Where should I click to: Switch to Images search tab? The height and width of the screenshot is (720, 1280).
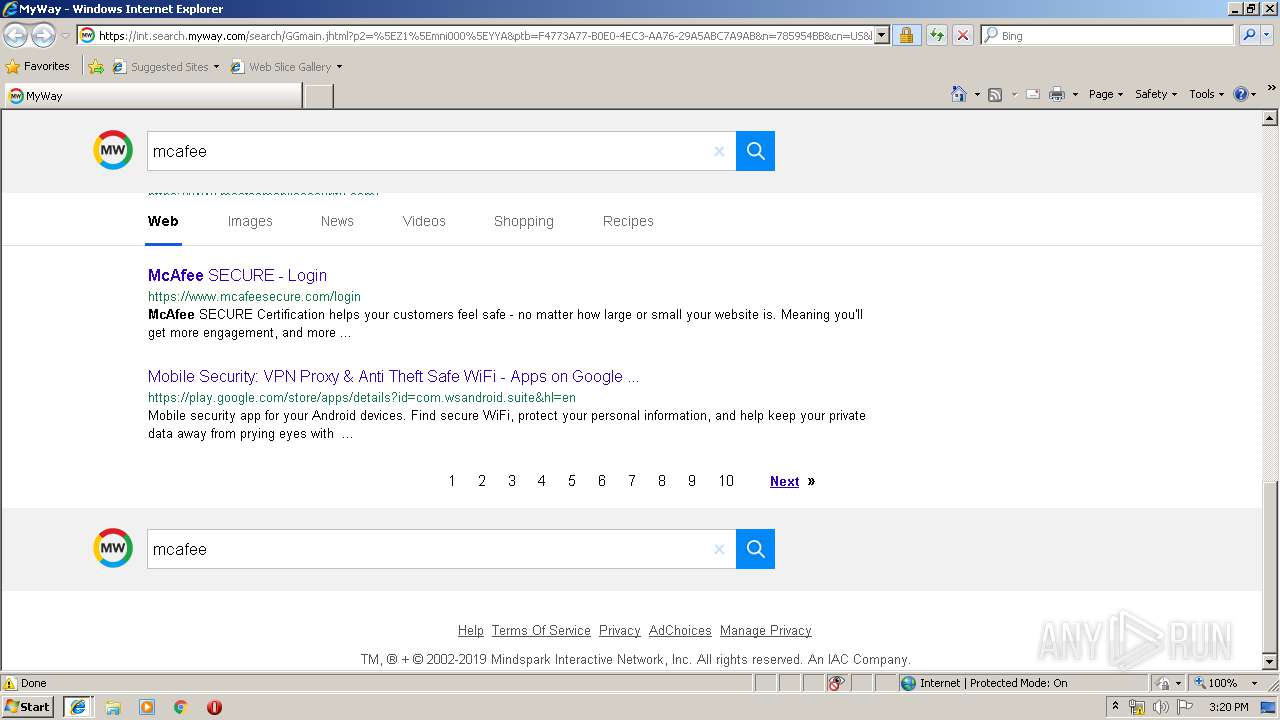250,221
